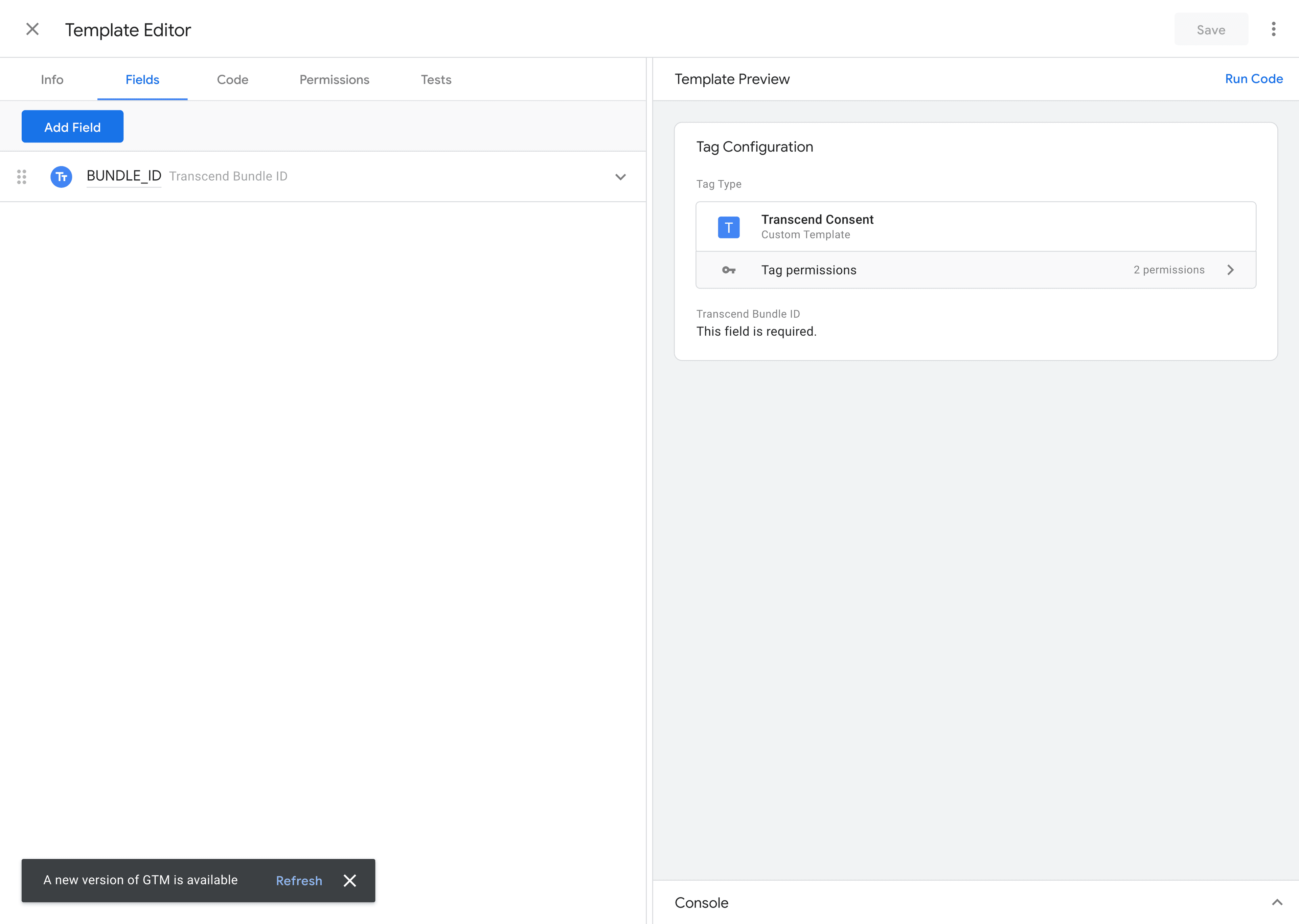Switch to the Code tab
Image resolution: width=1299 pixels, height=924 pixels.
coord(232,80)
